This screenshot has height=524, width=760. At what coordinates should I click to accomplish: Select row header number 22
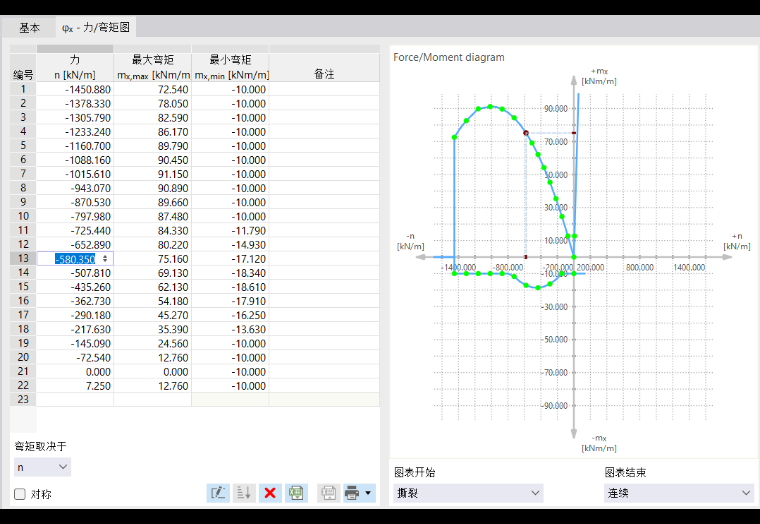23,385
